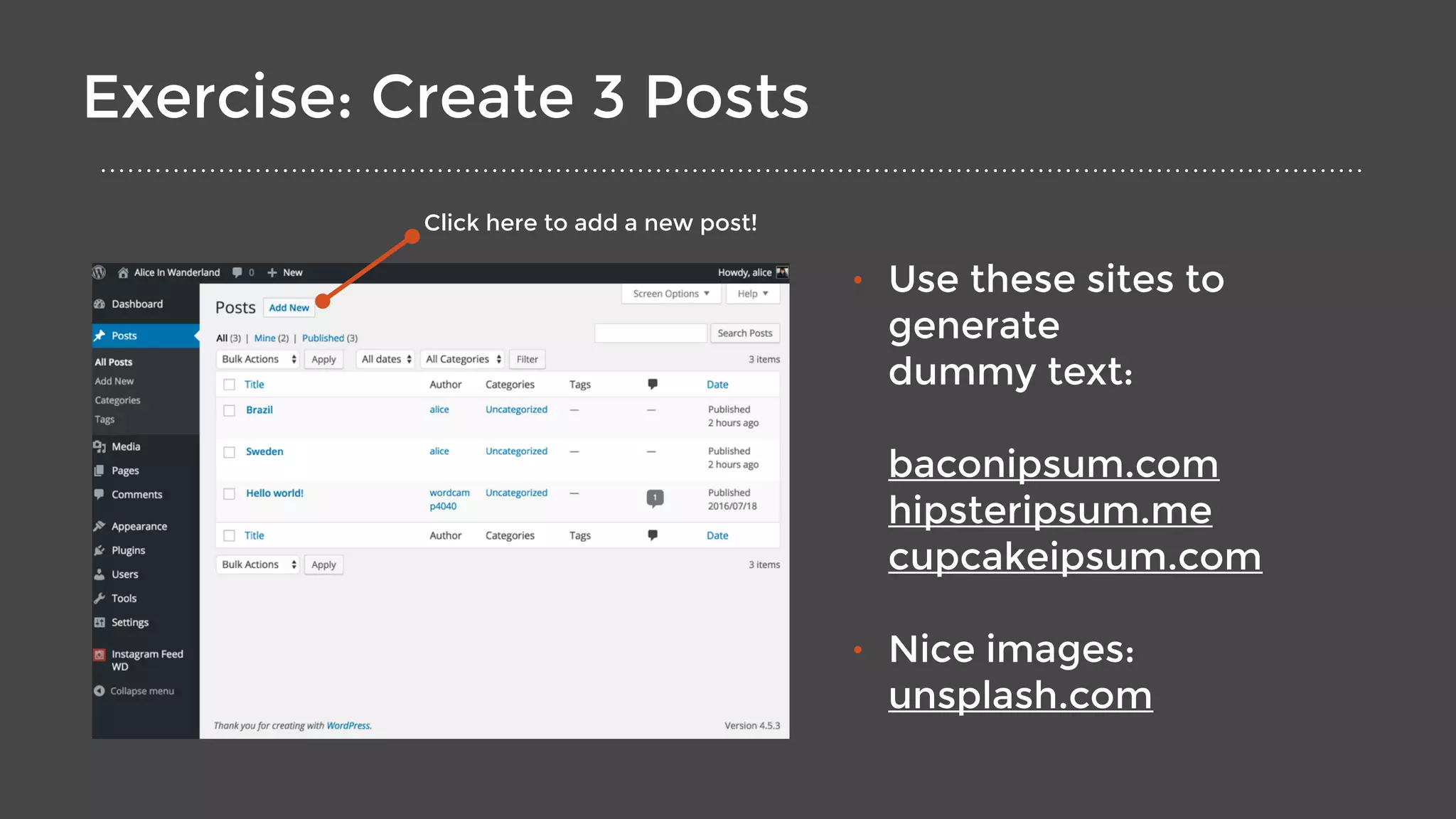Select All Posts submenu item
The height and width of the screenshot is (819, 1456).
point(114,362)
